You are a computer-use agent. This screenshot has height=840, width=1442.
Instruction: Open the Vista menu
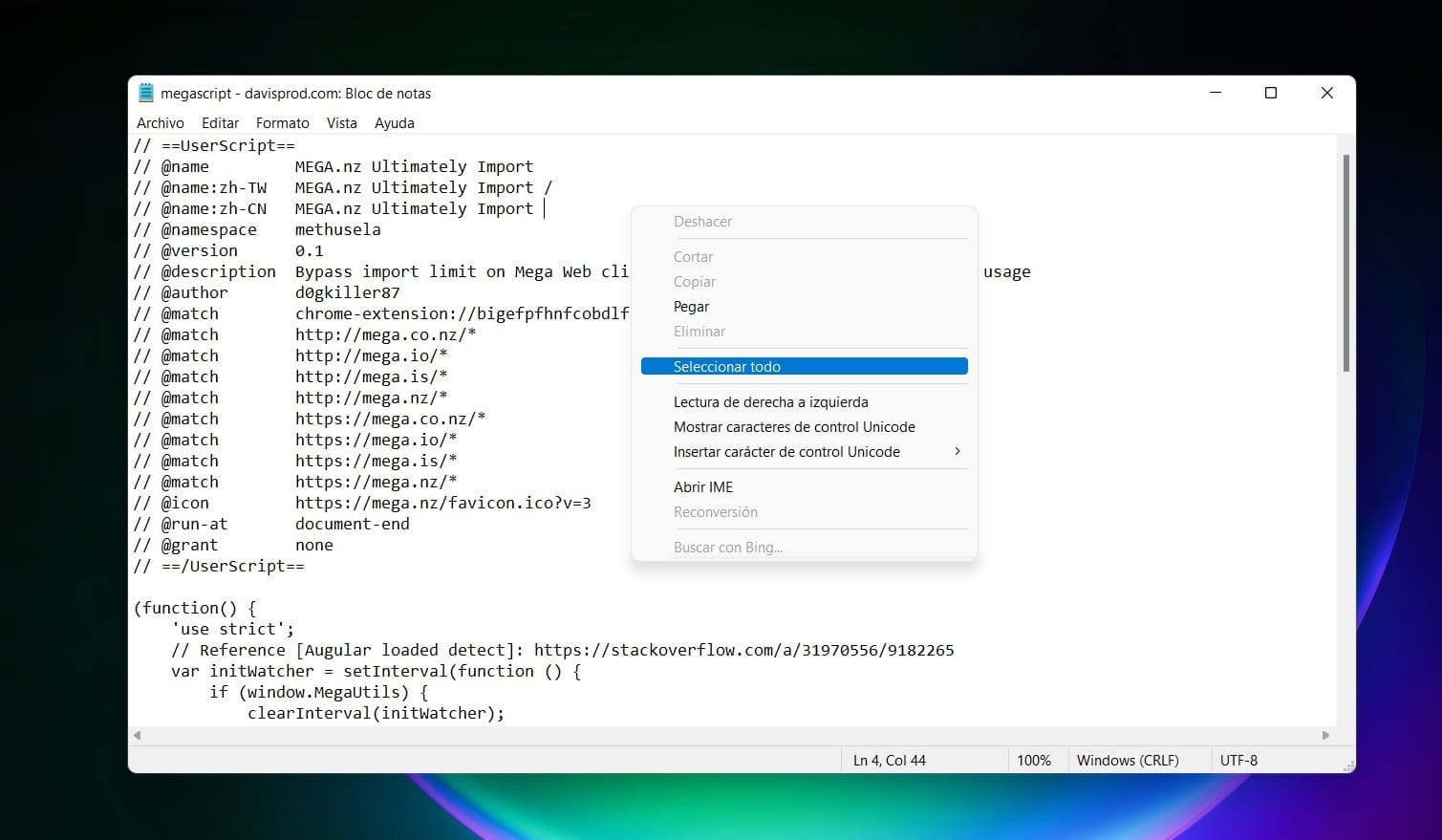341,123
